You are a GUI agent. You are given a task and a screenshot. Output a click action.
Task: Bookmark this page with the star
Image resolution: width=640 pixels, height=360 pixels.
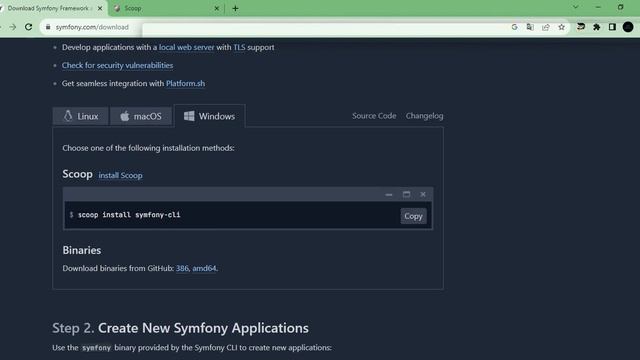[x=562, y=27]
